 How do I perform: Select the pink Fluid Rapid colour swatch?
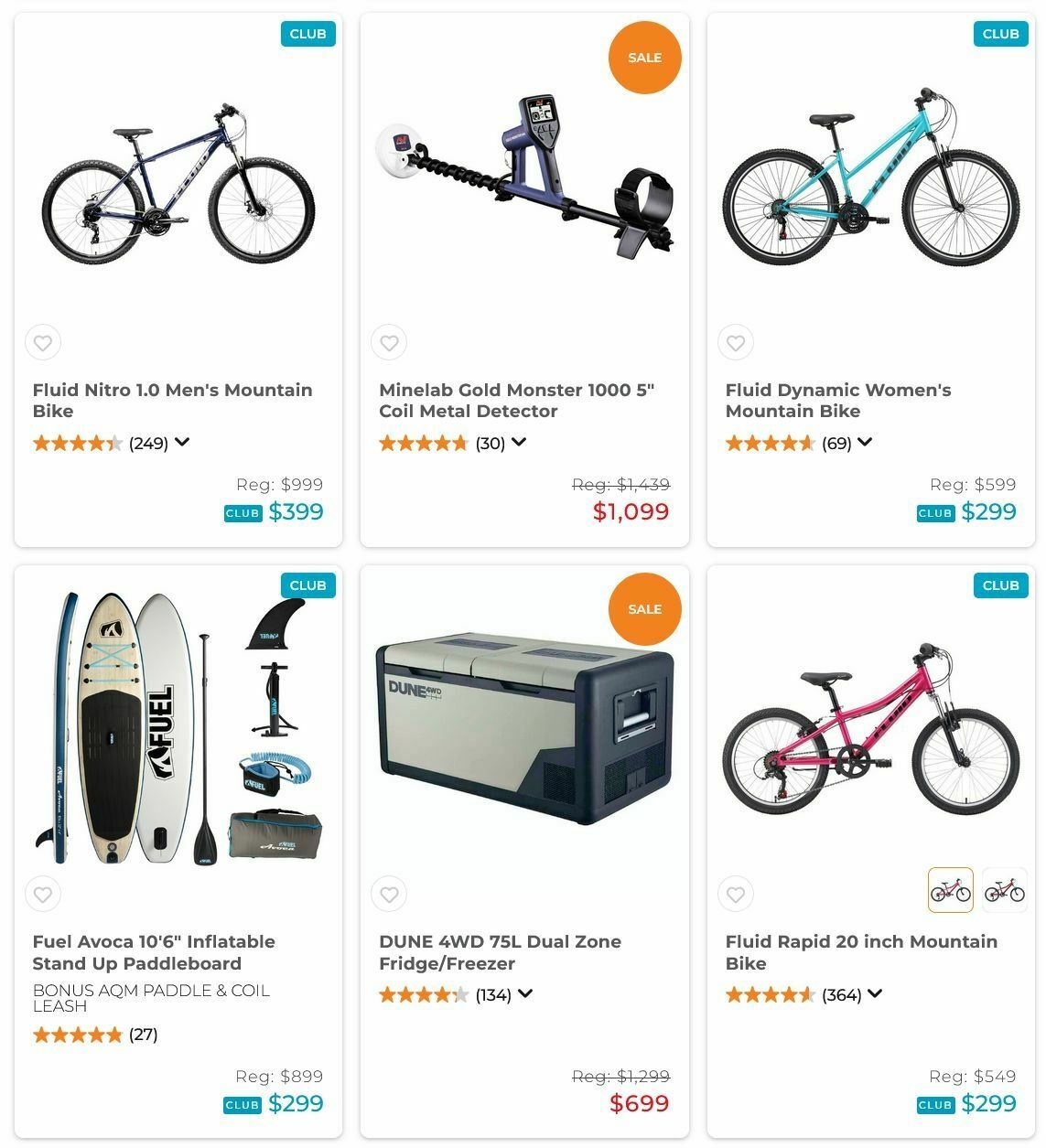tap(950, 890)
